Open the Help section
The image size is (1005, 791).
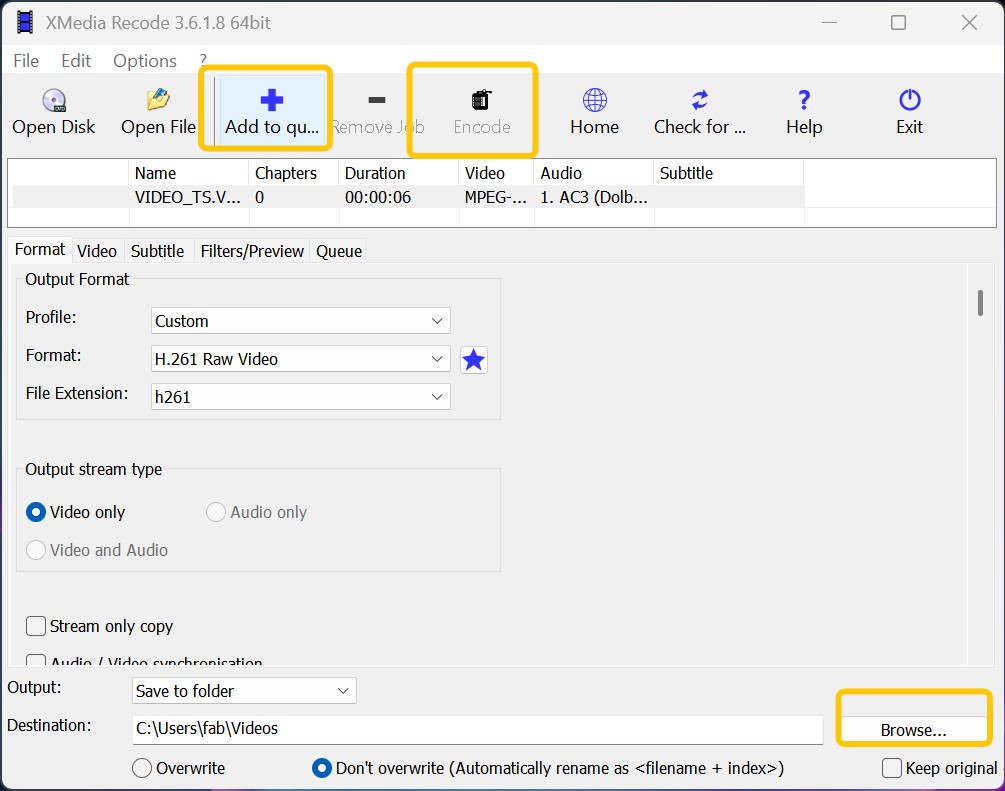click(x=803, y=110)
